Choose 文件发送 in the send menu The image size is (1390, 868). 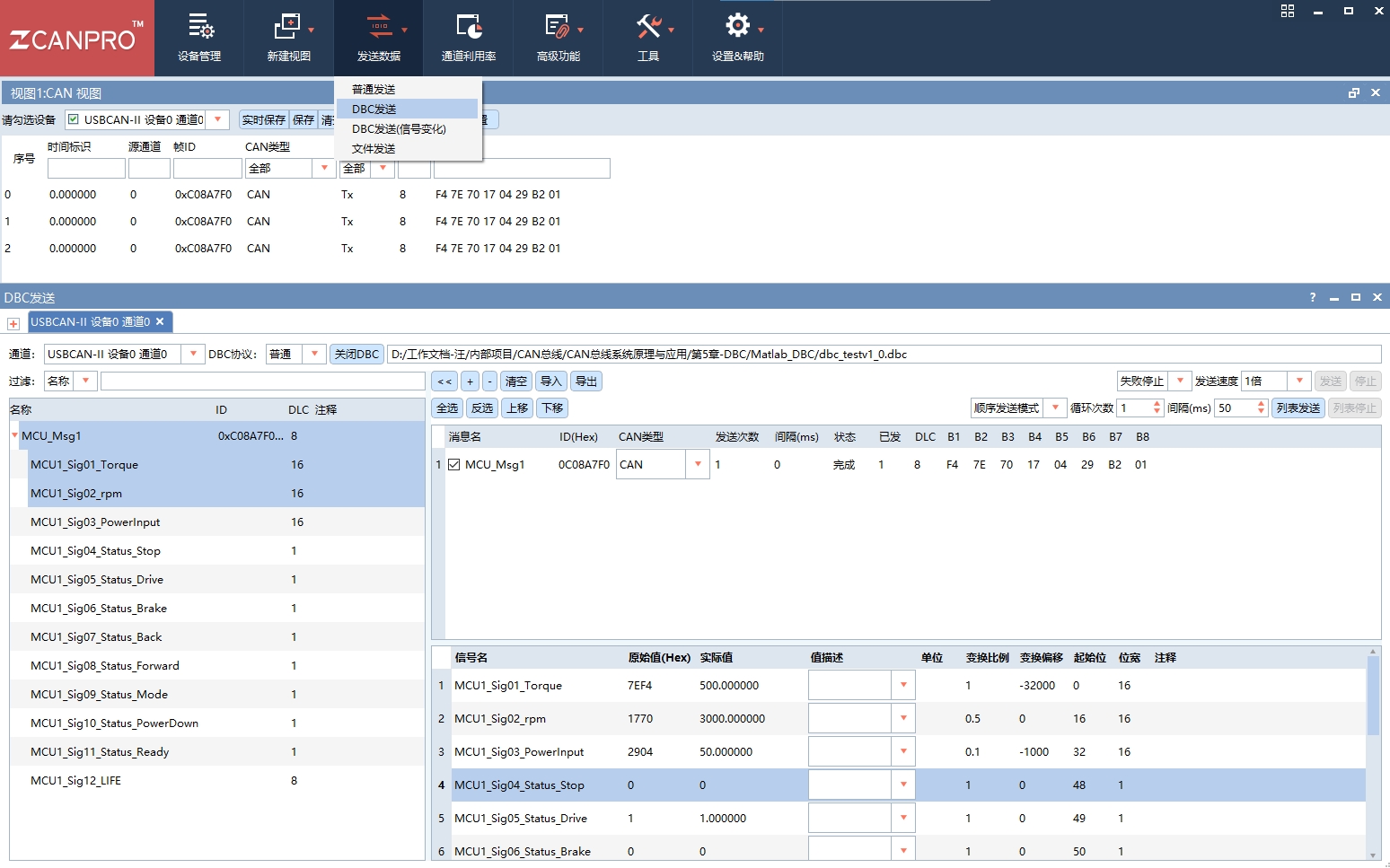click(x=374, y=149)
